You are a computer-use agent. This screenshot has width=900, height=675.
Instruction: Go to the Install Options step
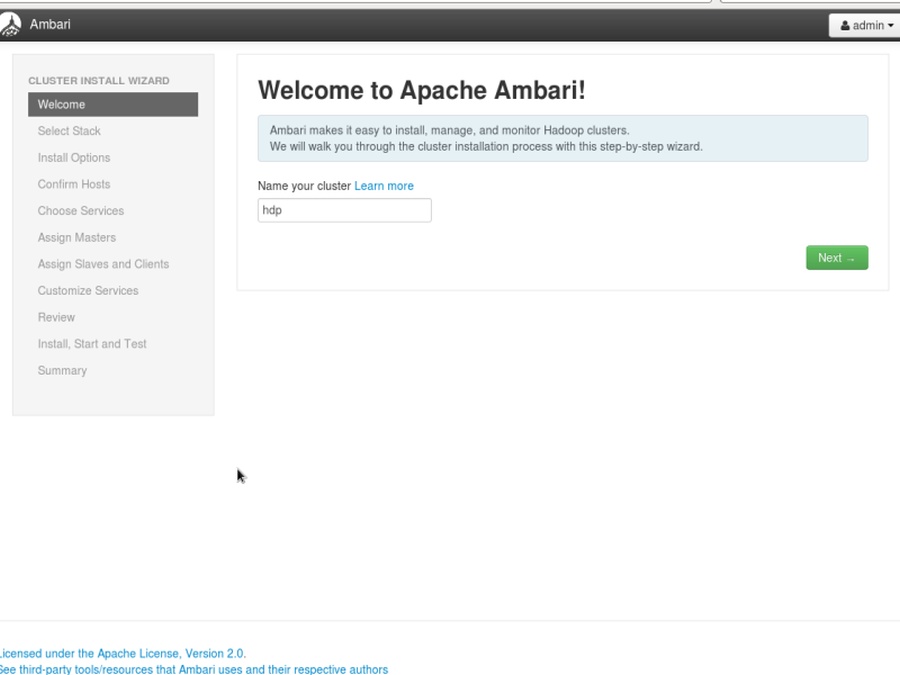tap(74, 157)
